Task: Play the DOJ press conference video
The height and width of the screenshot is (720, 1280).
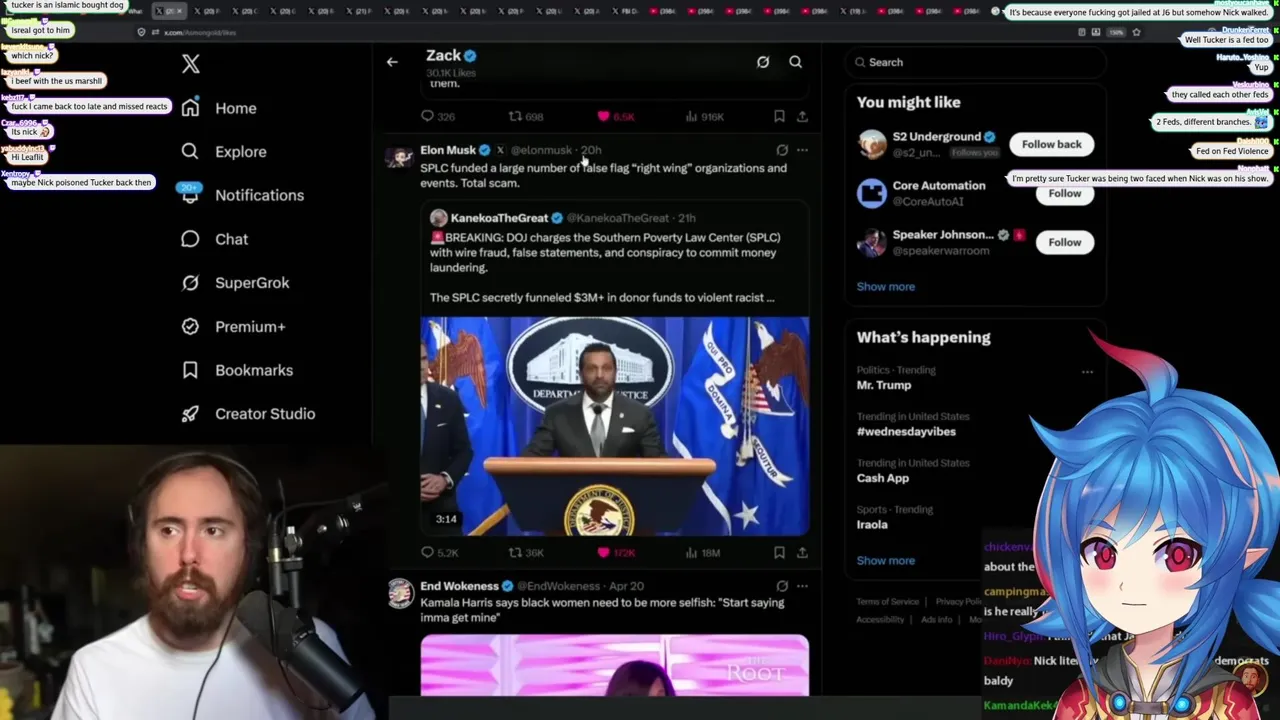Action: 615,427
